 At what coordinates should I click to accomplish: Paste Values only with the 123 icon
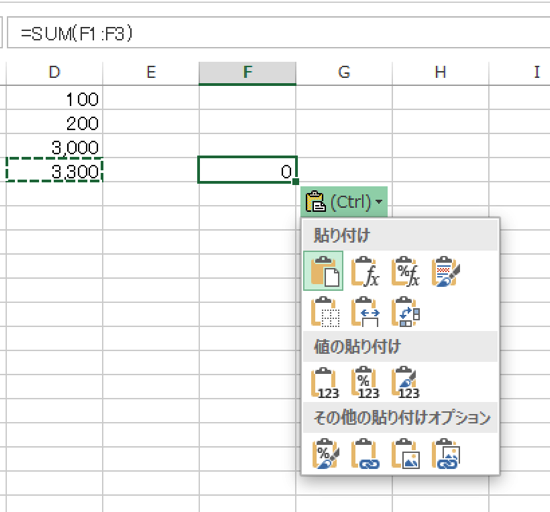point(325,383)
